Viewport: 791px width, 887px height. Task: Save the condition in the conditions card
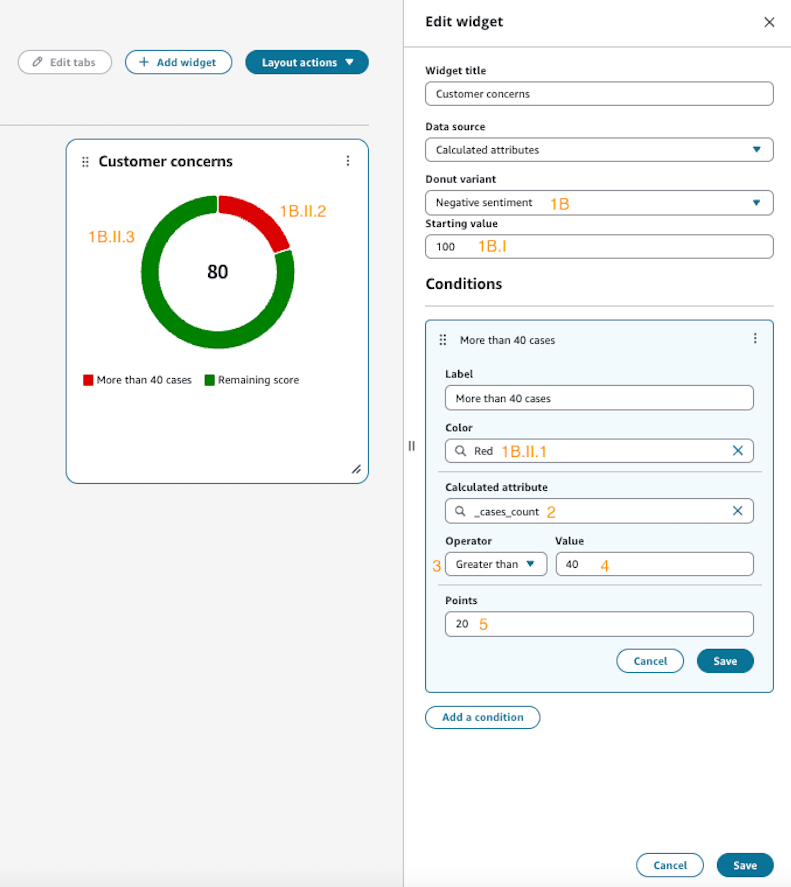[724, 661]
